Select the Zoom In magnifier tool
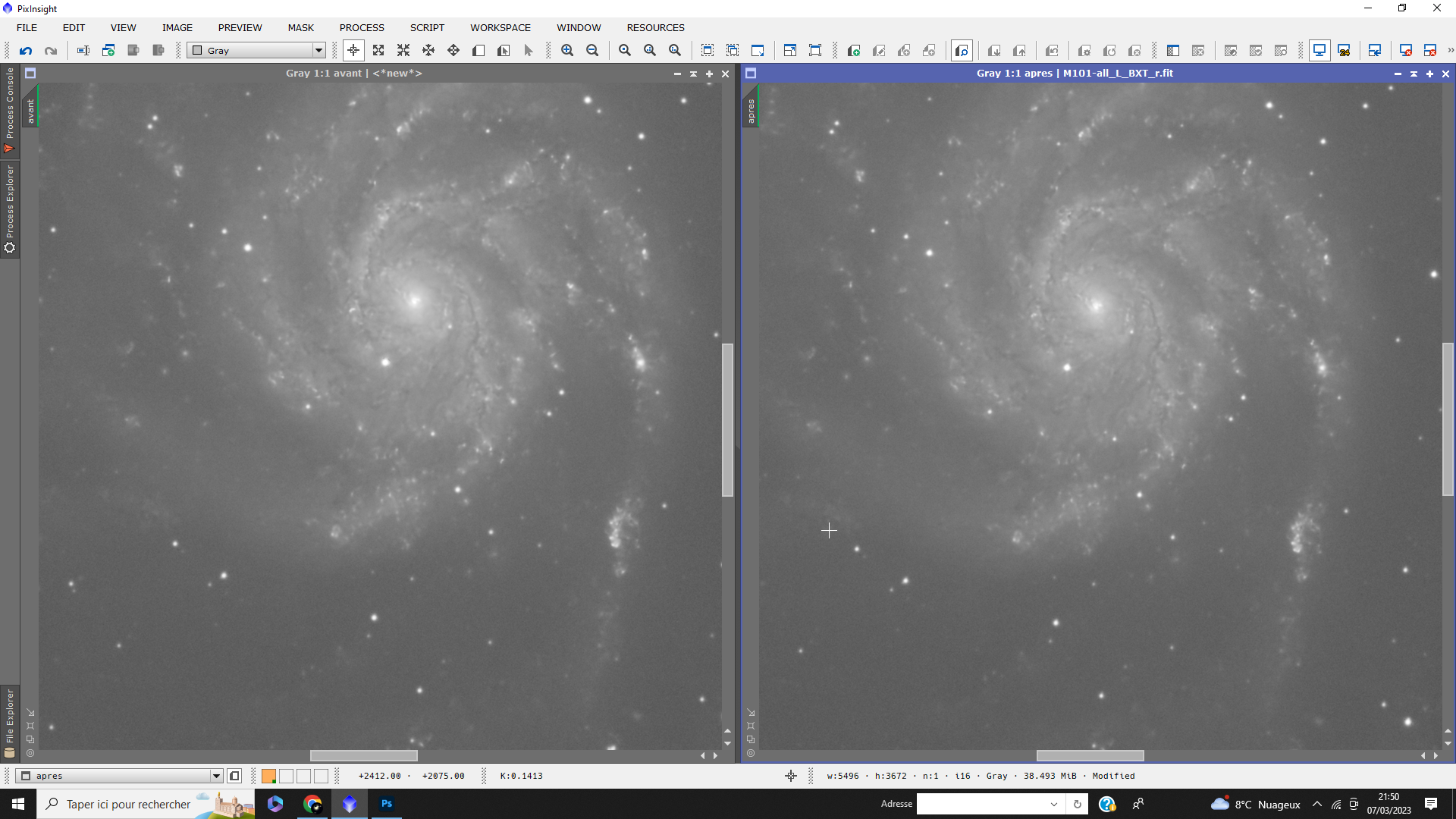Viewport: 1456px width, 819px height. 567,51
